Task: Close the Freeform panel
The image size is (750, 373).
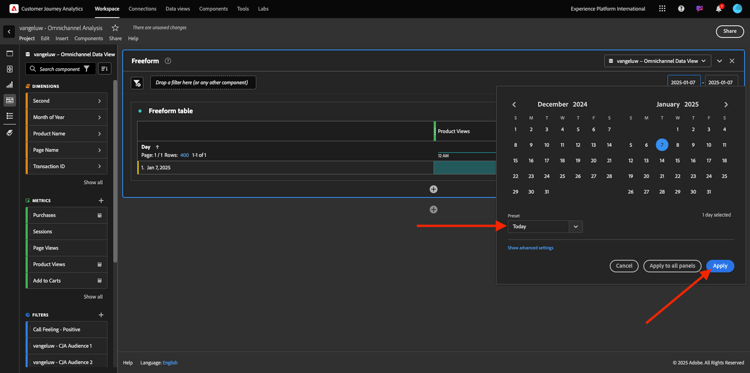Action: point(732,61)
